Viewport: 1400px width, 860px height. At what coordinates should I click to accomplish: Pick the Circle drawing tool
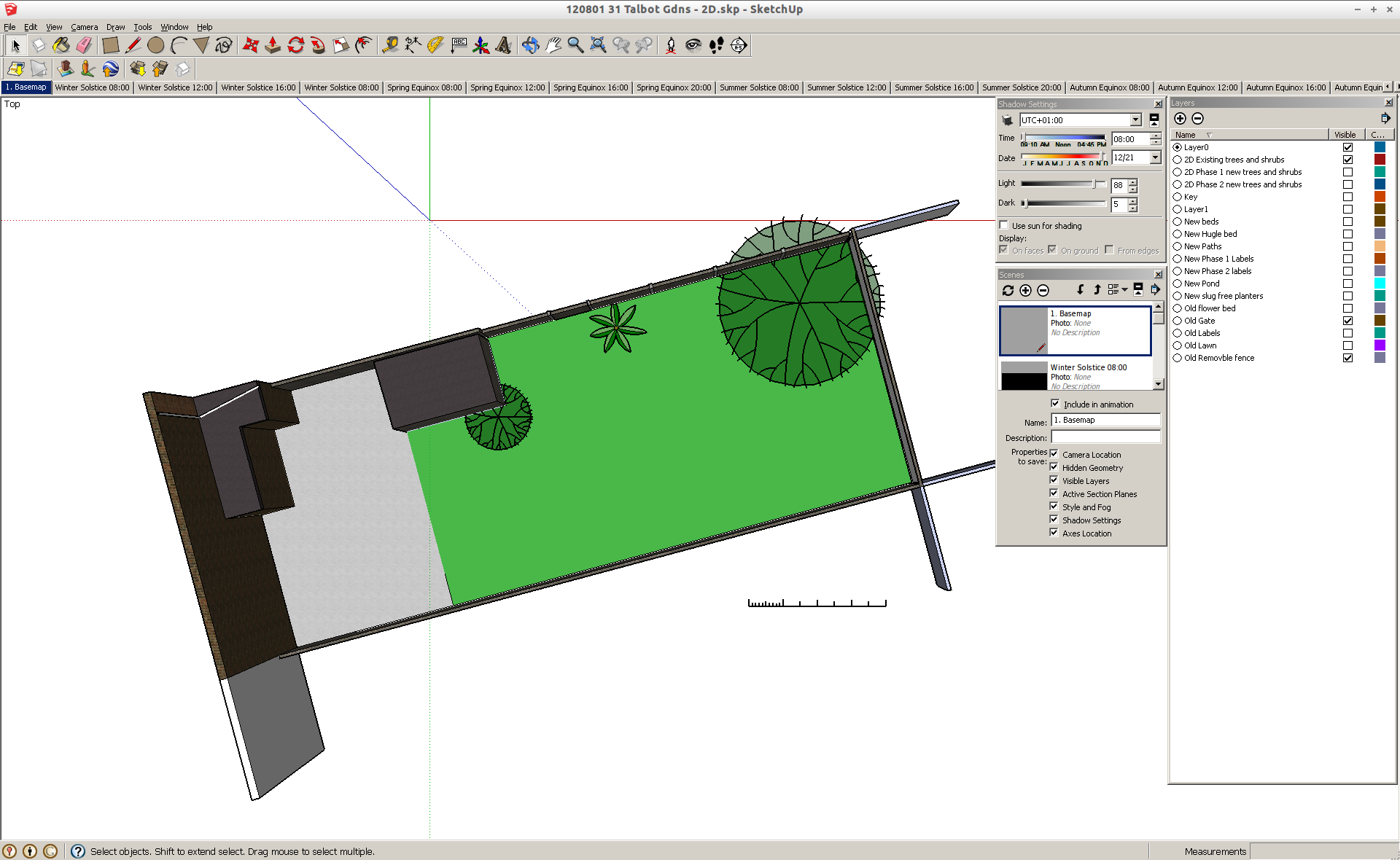(x=155, y=45)
